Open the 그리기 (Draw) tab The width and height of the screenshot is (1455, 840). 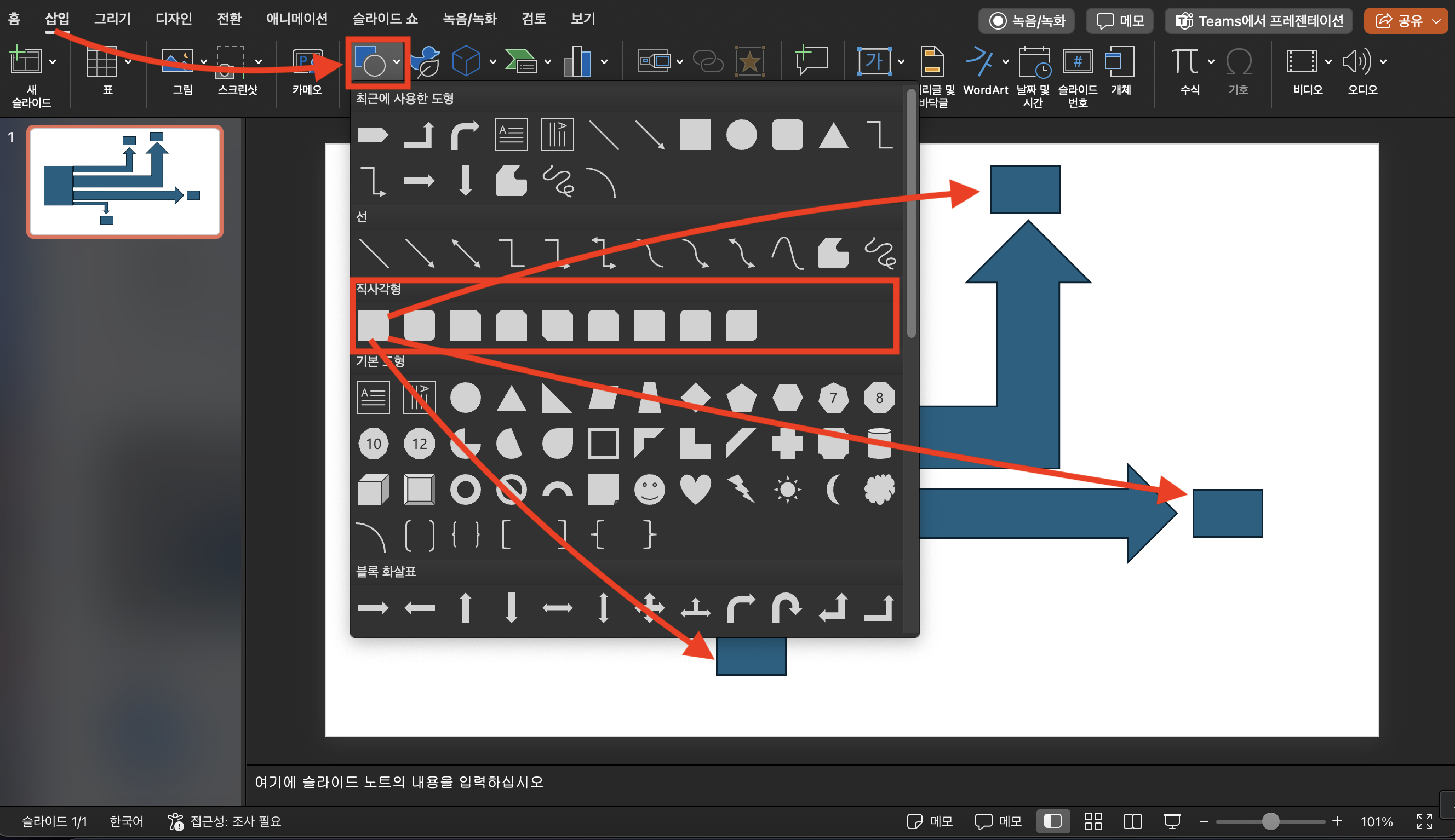112,19
